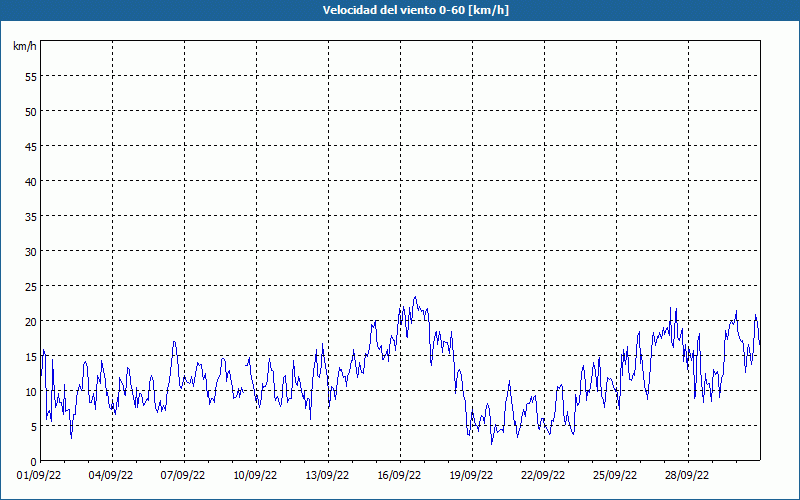This screenshot has height=500, width=800.
Task: Click the date label 19/09/22
Action: tap(471, 476)
